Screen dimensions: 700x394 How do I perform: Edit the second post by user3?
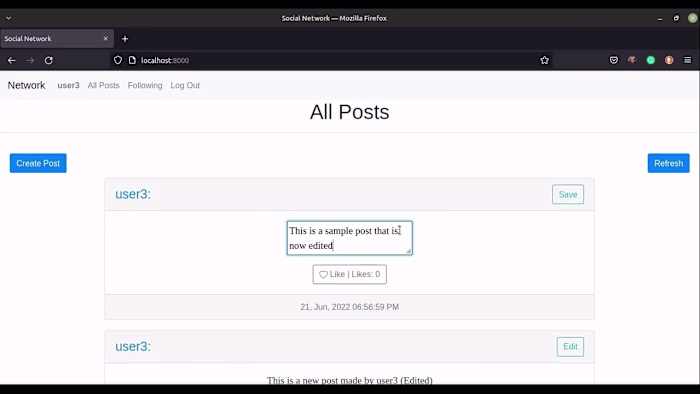[x=570, y=347]
